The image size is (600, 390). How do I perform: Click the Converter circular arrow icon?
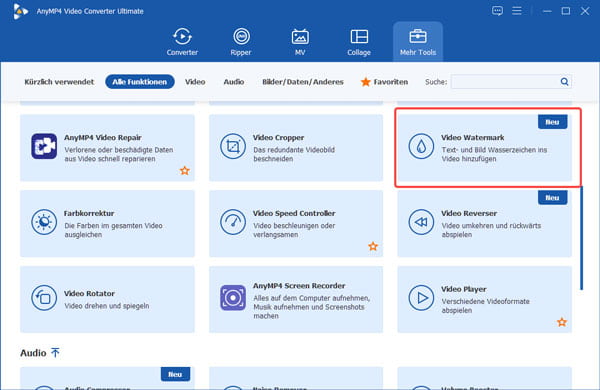[x=182, y=37]
